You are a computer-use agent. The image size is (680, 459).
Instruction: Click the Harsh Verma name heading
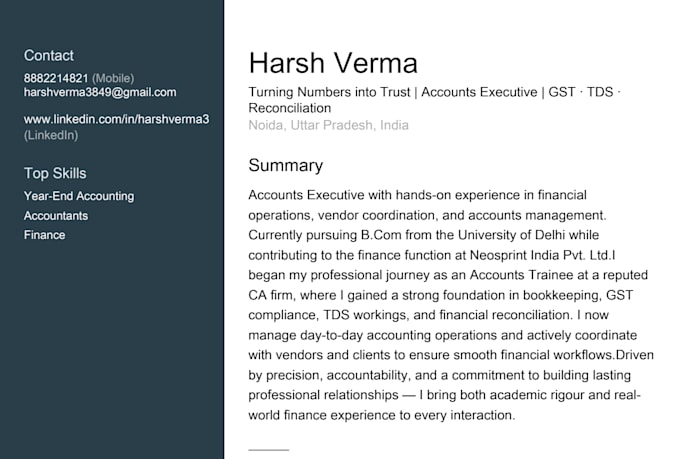click(x=333, y=63)
